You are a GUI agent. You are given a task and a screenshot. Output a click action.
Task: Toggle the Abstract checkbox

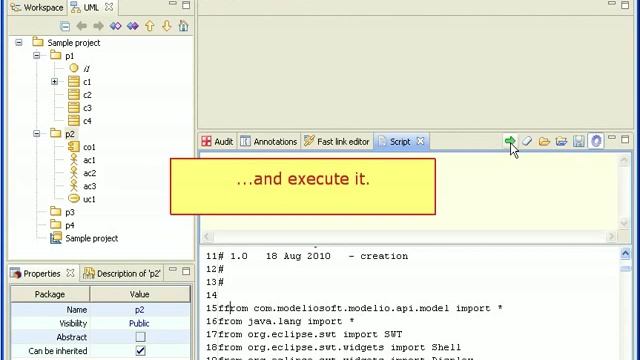[140, 337]
